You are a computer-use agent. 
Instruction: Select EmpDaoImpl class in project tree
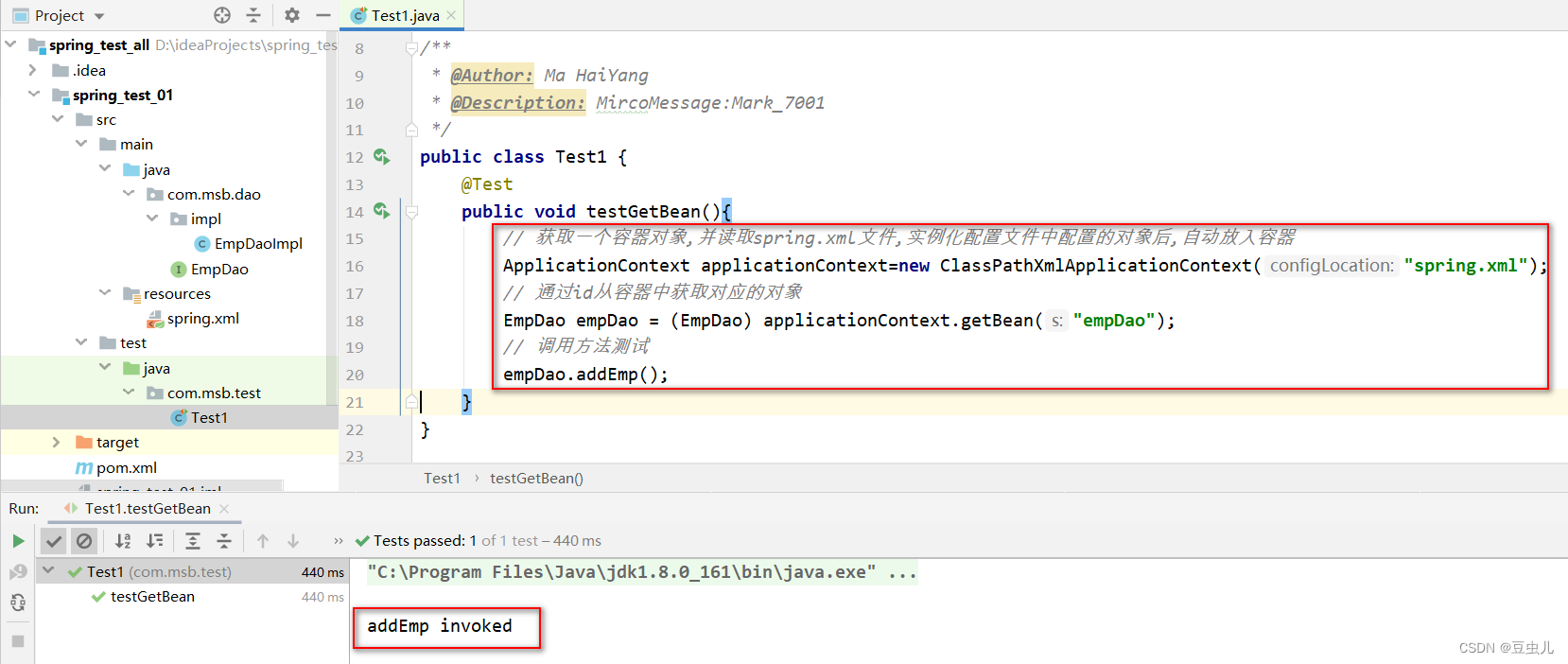[x=257, y=244]
